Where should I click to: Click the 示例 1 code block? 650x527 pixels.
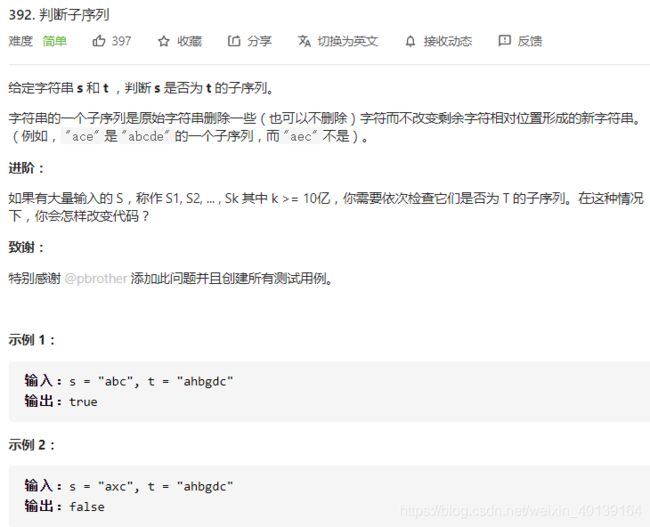[x=330, y=391]
